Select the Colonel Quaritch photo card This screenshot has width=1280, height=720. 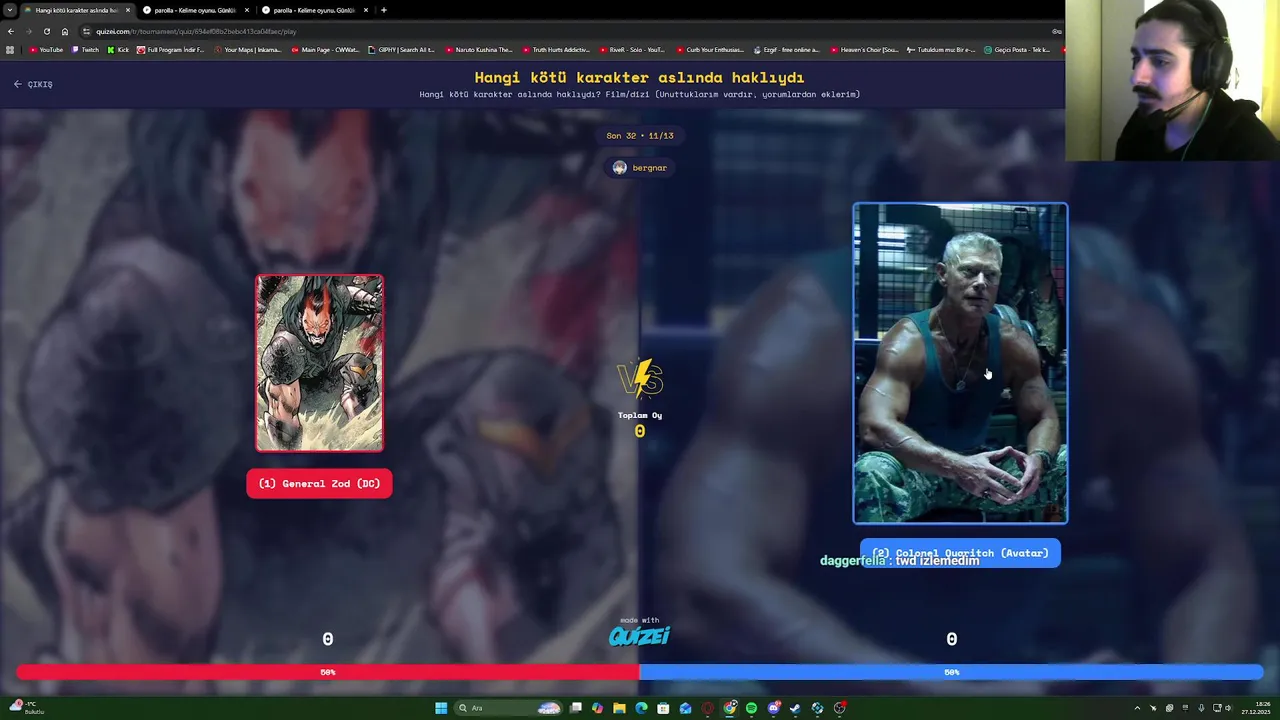pyautogui.click(x=960, y=363)
